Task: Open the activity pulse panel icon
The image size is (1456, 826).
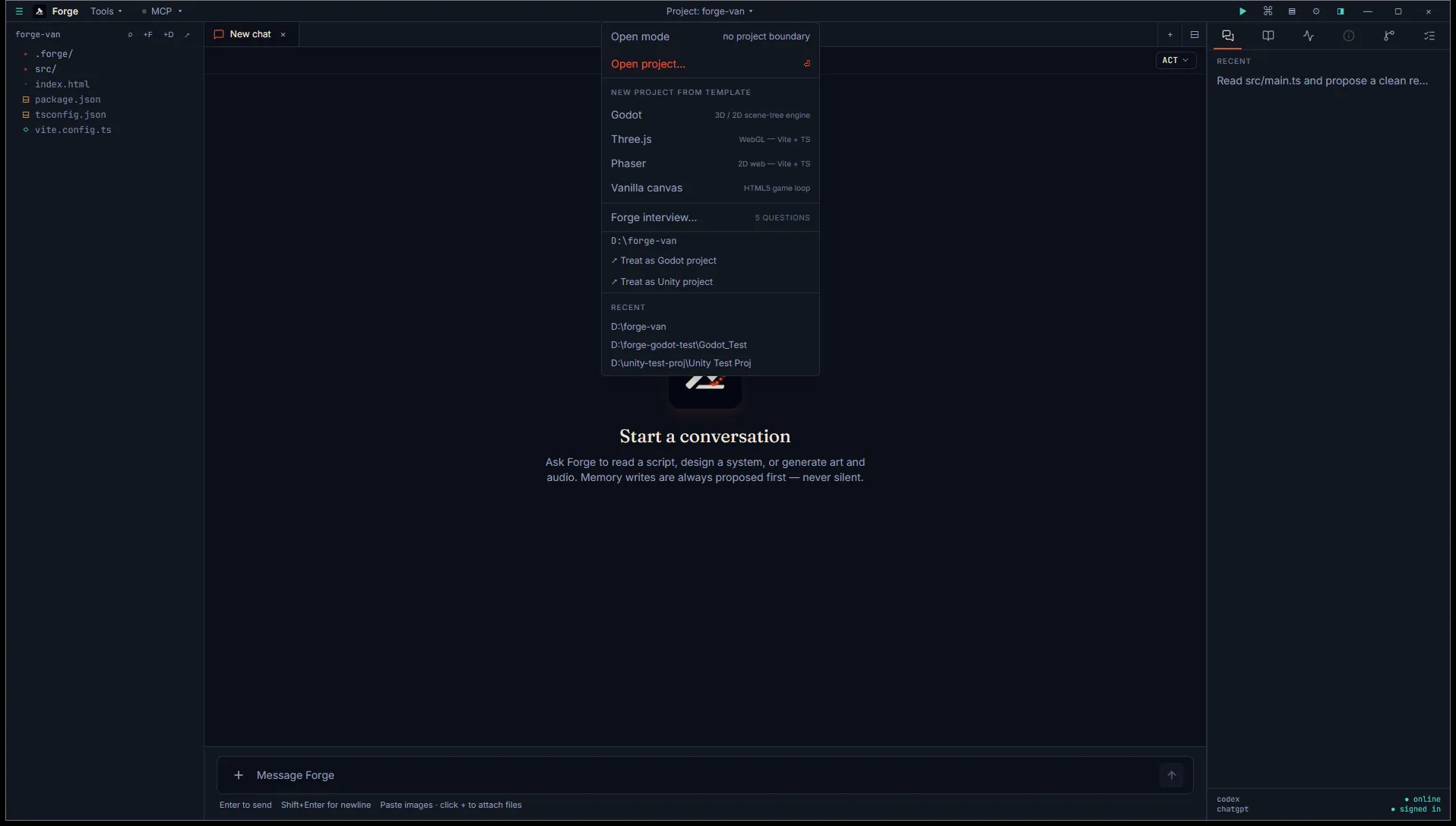Action: 1309,36
